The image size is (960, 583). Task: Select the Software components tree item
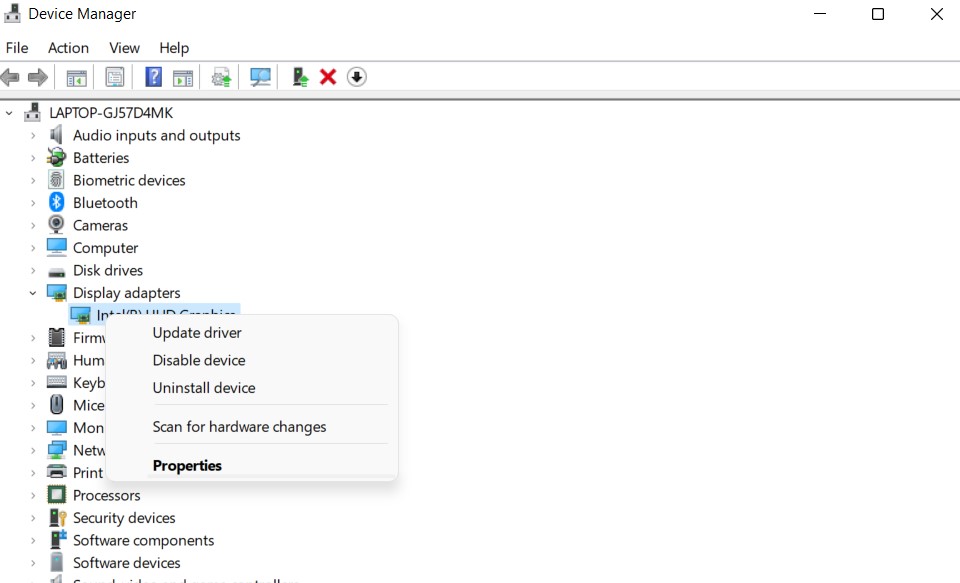point(143,541)
